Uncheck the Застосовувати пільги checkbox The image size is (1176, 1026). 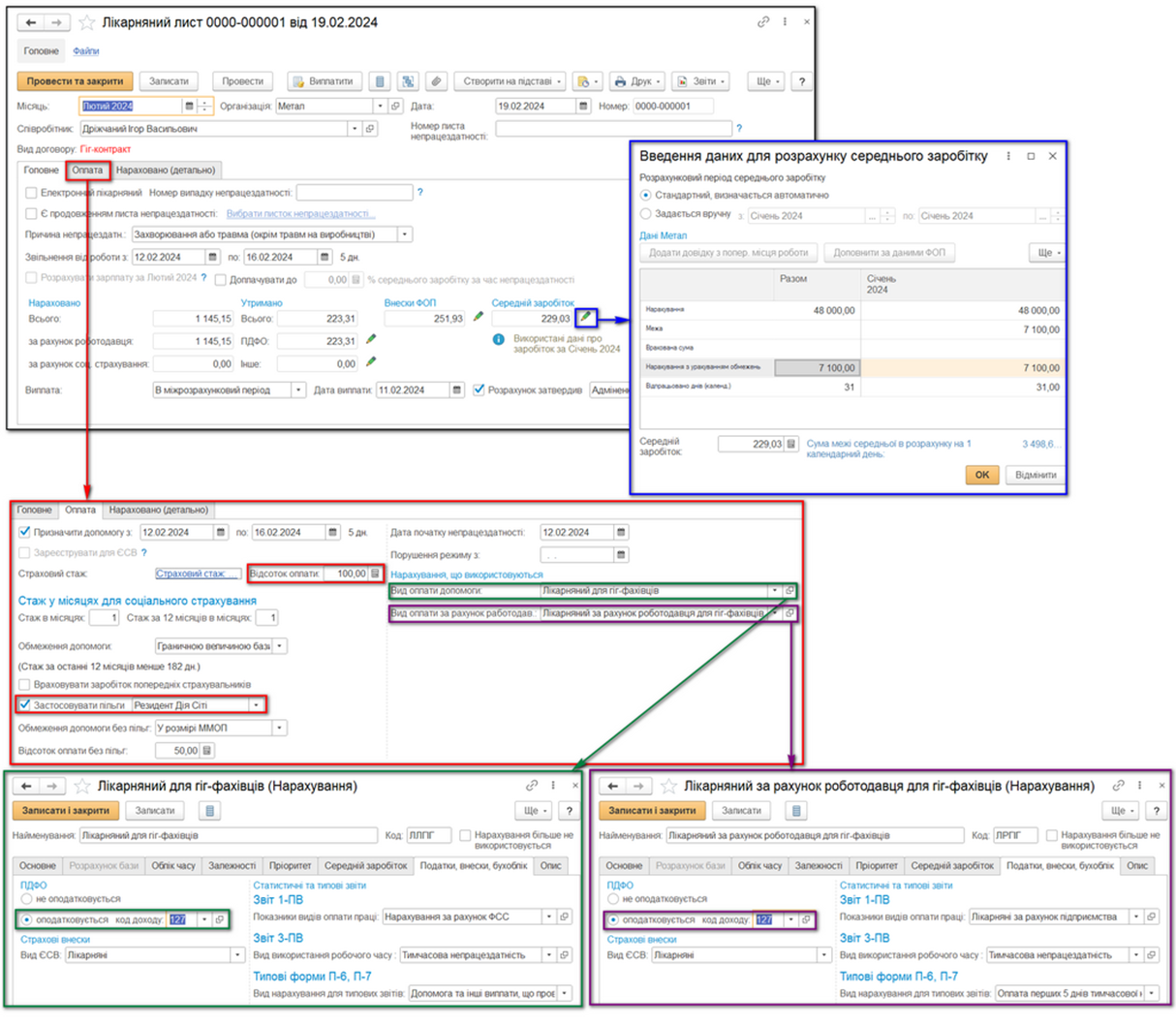[25, 705]
